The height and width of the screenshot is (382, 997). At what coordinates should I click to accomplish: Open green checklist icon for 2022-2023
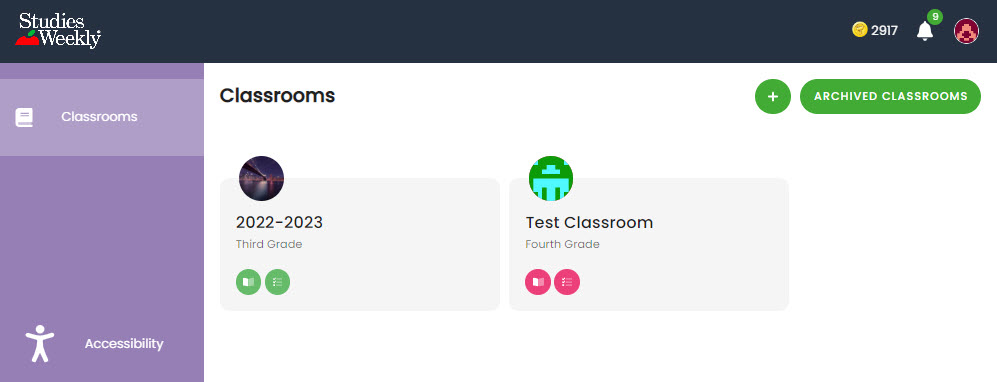tap(277, 282)
